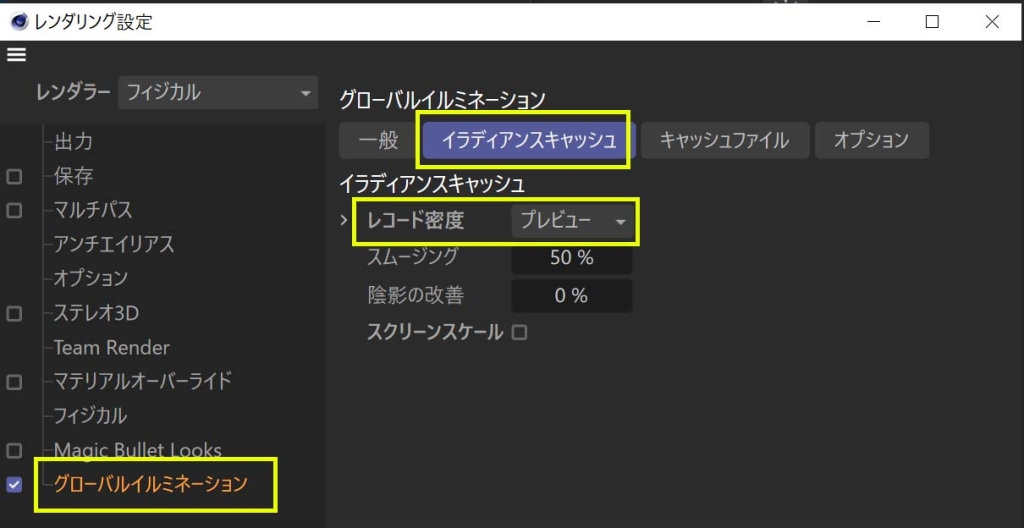Enable the マルチパス checkbox
The width and height of the screenshot is (1024, 528).
tap(14, 210)
